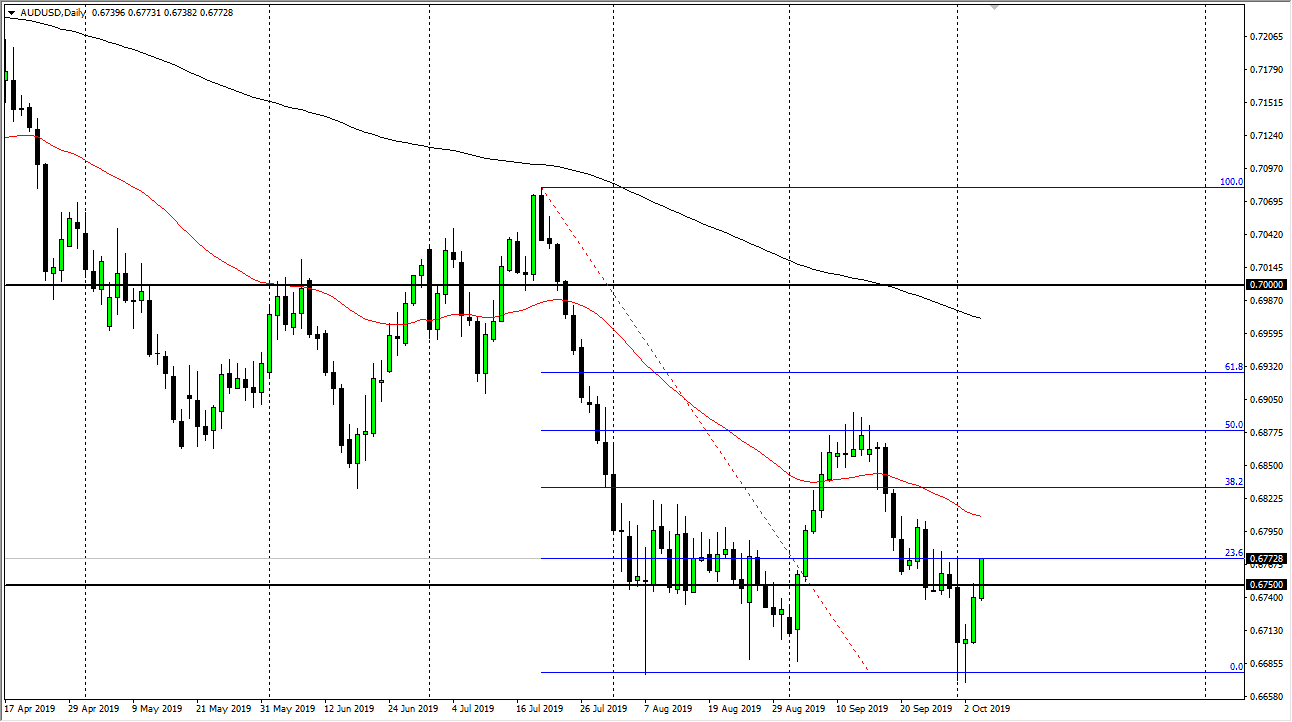Click the Fibonacci 61.8 level label
This screenshot has height=722, width=1292.
[1234, 367]
